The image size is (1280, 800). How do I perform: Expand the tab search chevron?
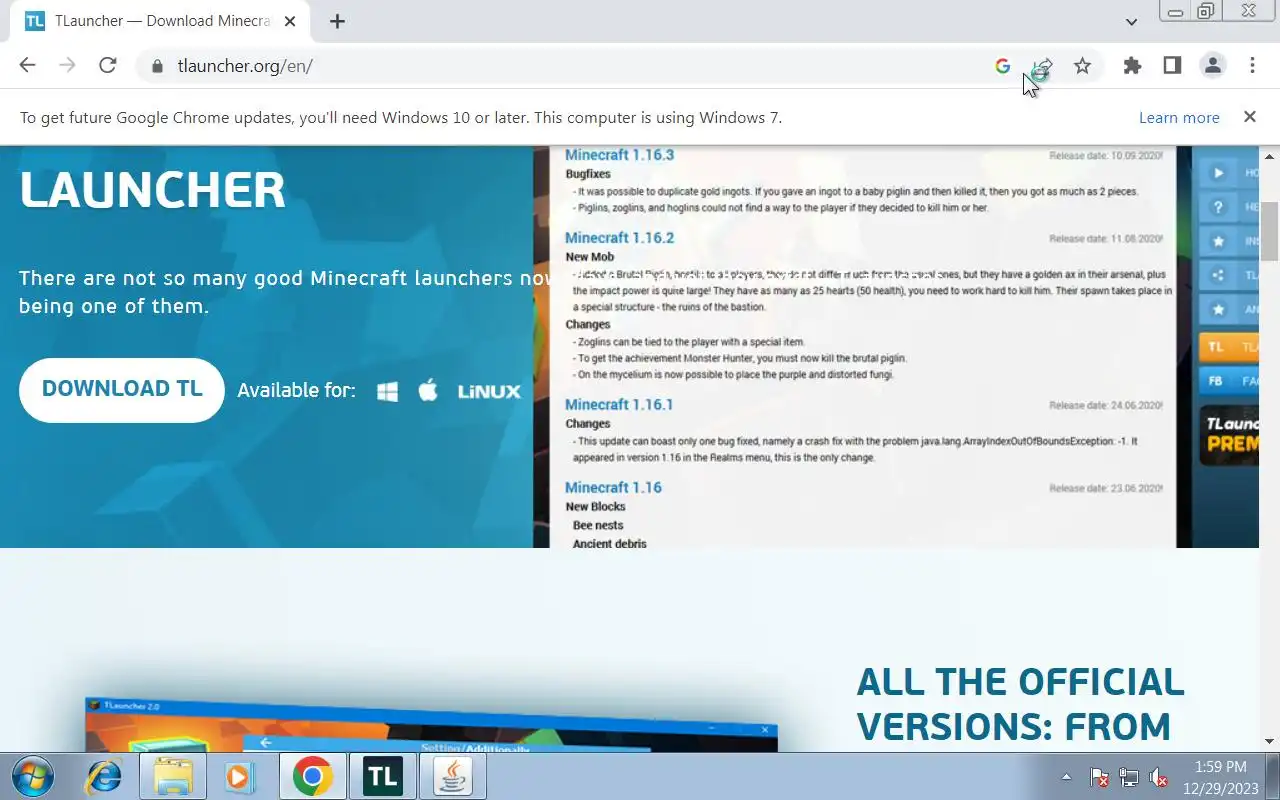click(1131, 22)
